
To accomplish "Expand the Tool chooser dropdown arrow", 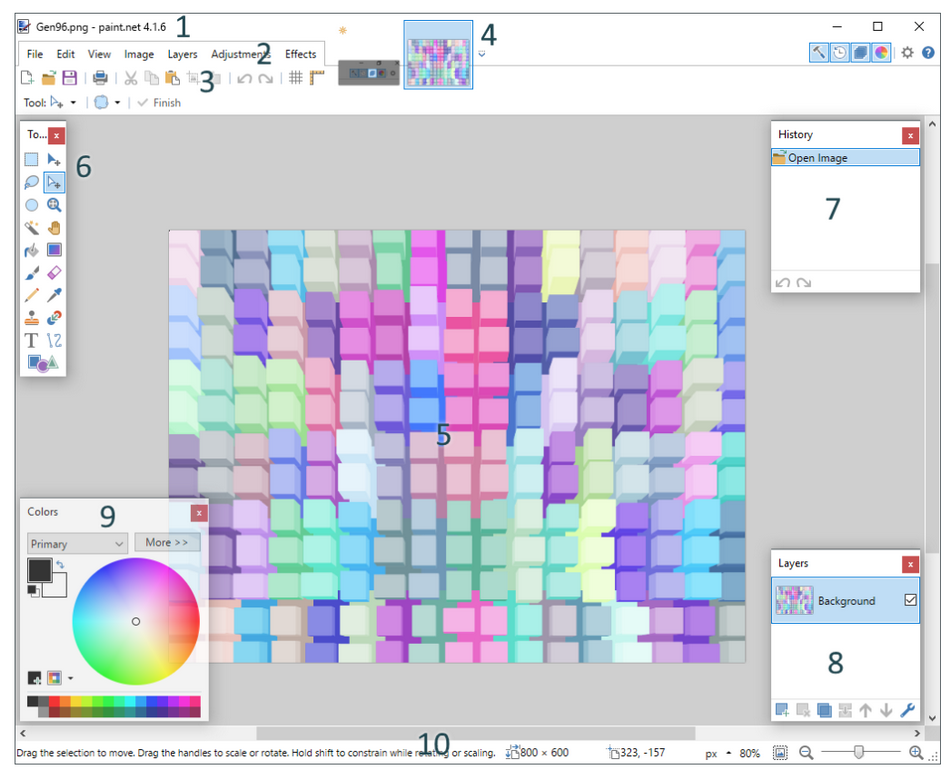I will [x=73, y=103].
